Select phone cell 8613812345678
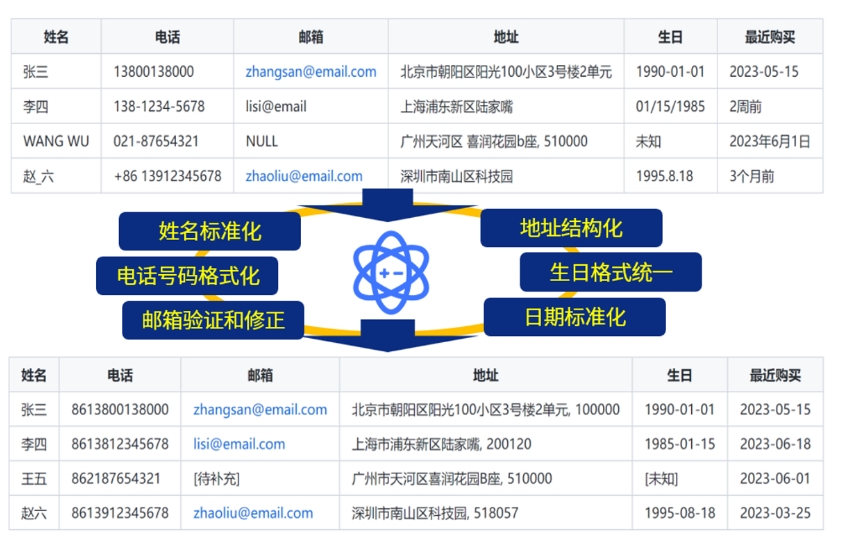 [x=120, y=444]
